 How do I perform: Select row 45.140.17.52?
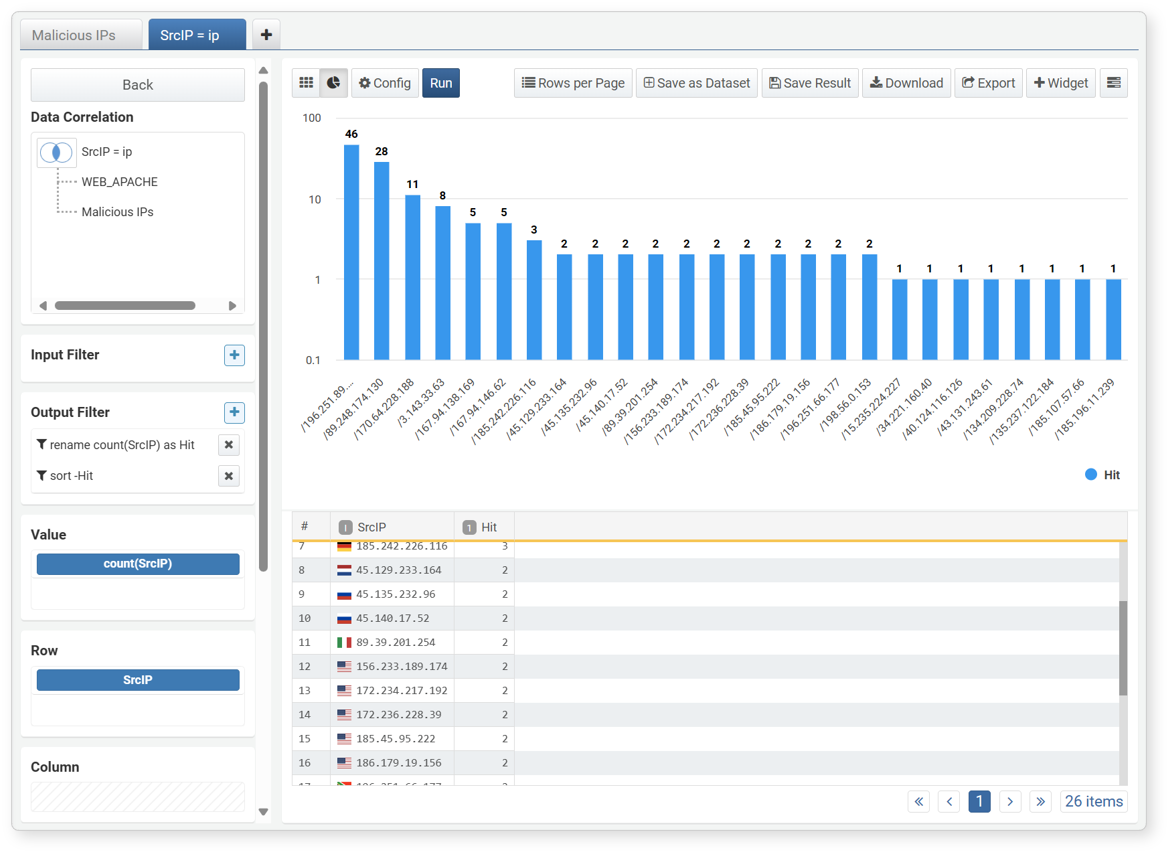pyautogui.click(x=705, y=618)
